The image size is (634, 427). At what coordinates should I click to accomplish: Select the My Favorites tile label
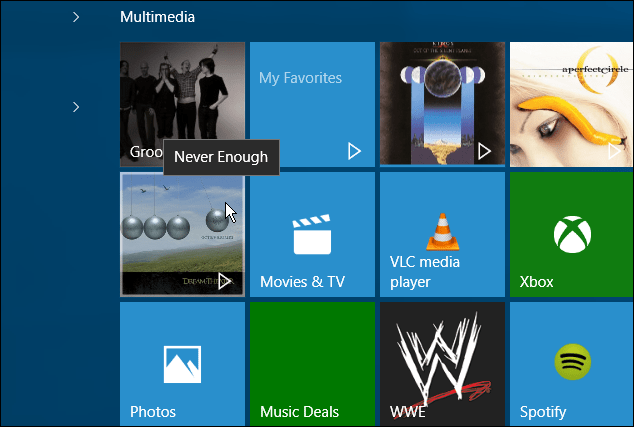(300, 78)
